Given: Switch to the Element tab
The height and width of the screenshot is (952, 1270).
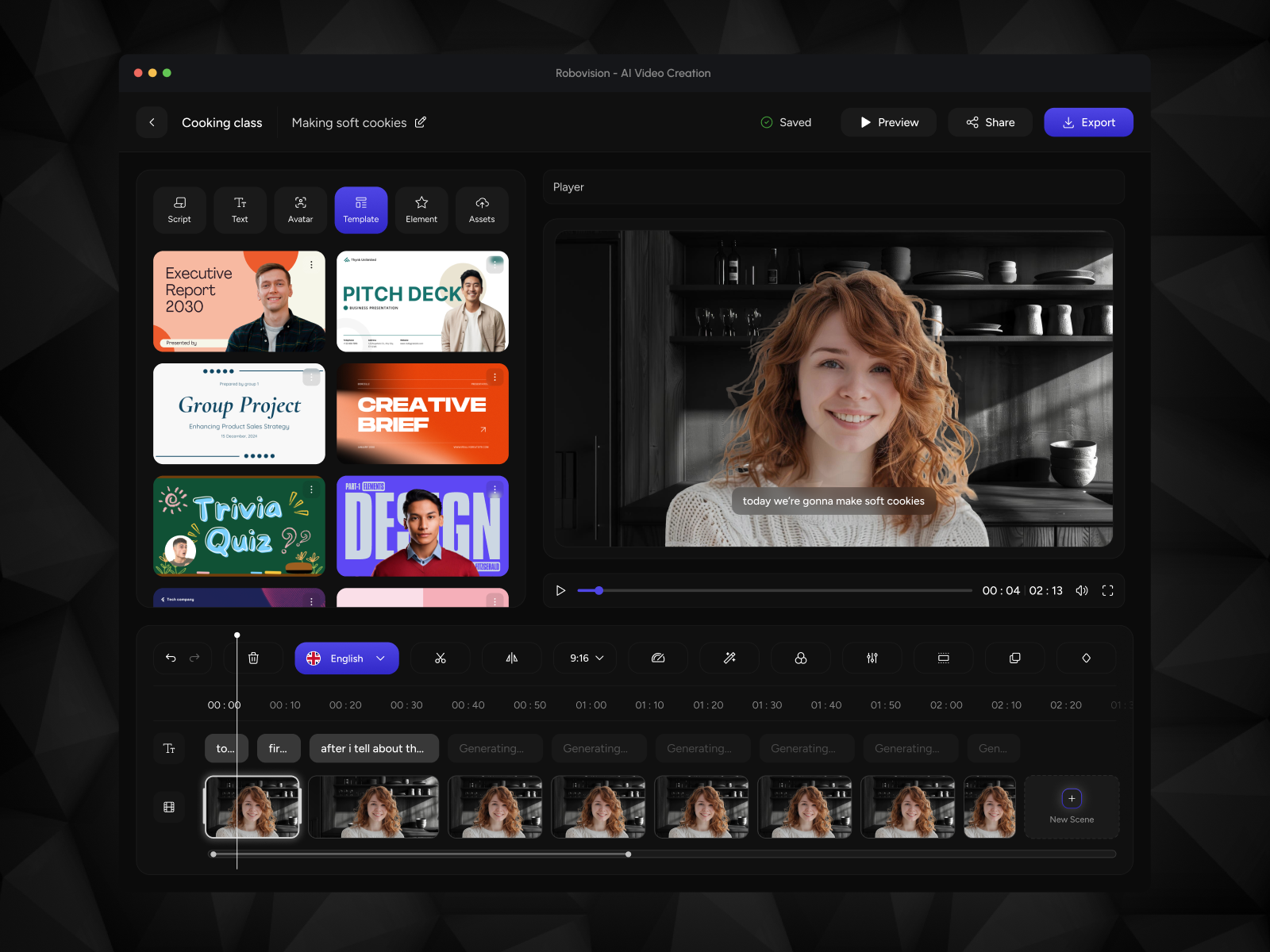Looking at the screenshot, I should [421, 209].
